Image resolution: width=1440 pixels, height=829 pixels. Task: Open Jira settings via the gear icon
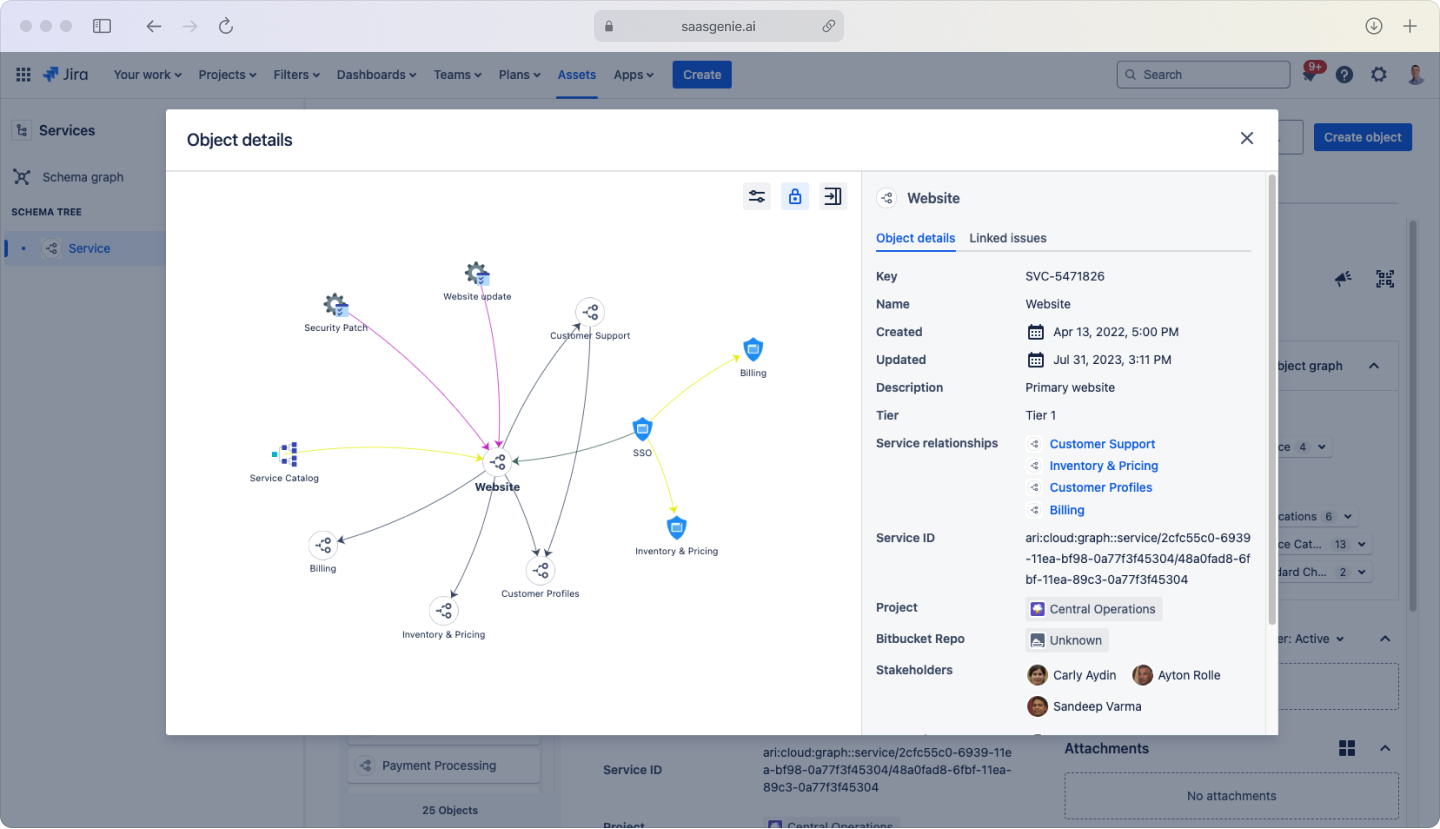point(1379,74)
